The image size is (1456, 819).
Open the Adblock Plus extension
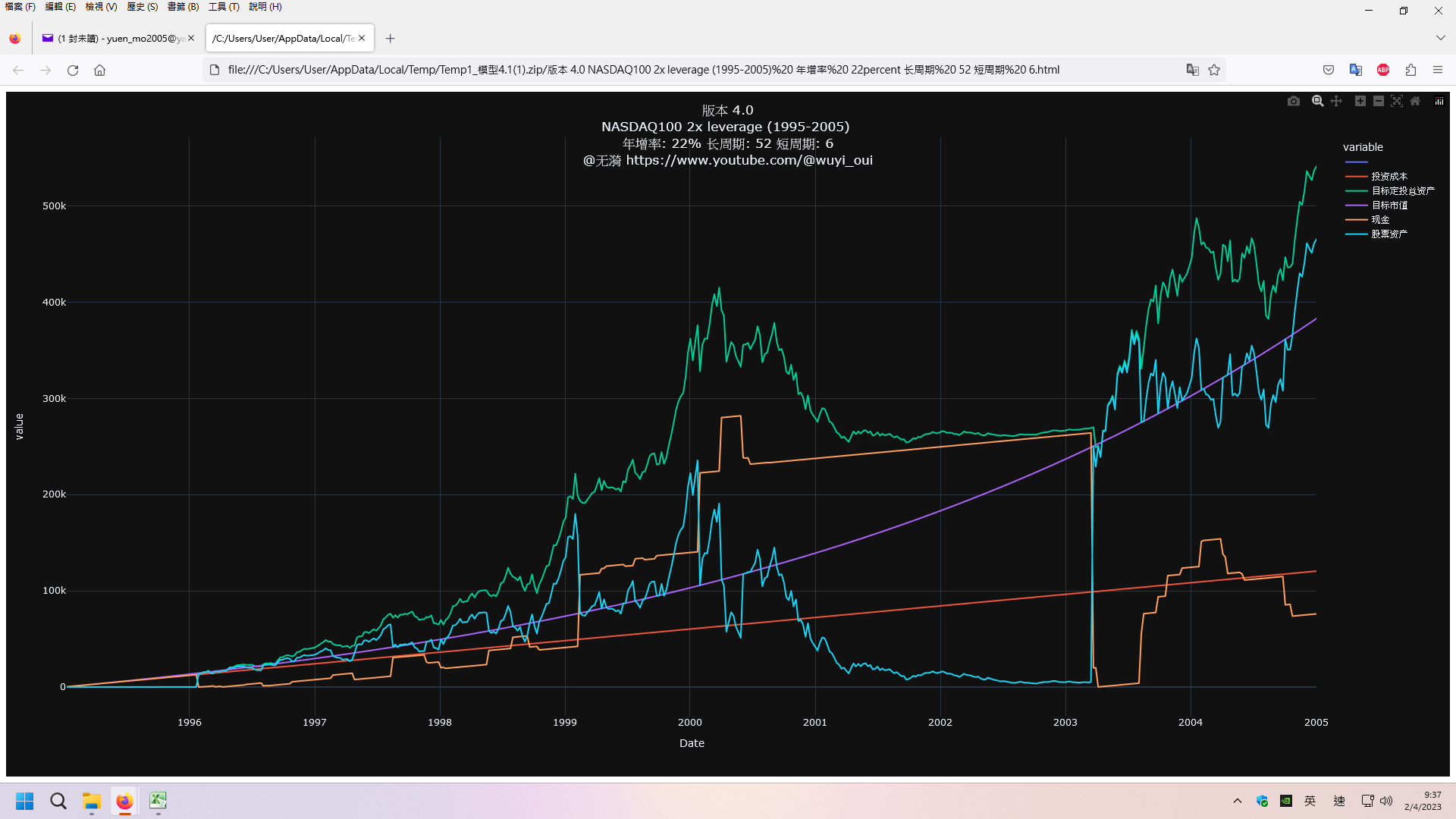pos(1383,70)
